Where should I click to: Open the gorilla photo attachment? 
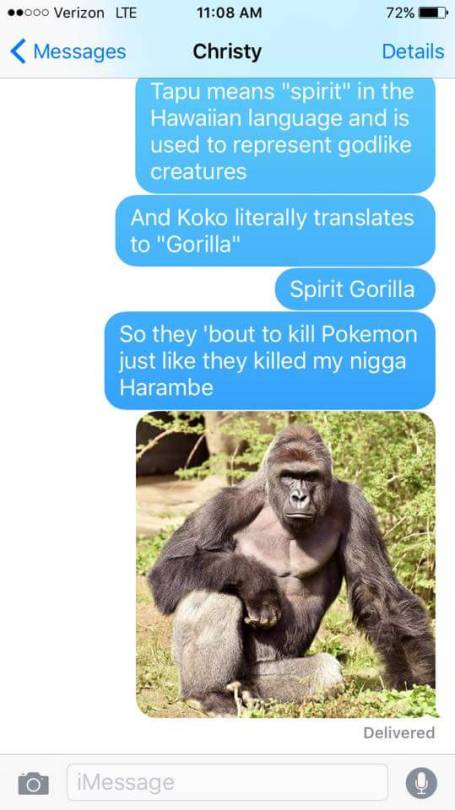(x=286, y=564)
